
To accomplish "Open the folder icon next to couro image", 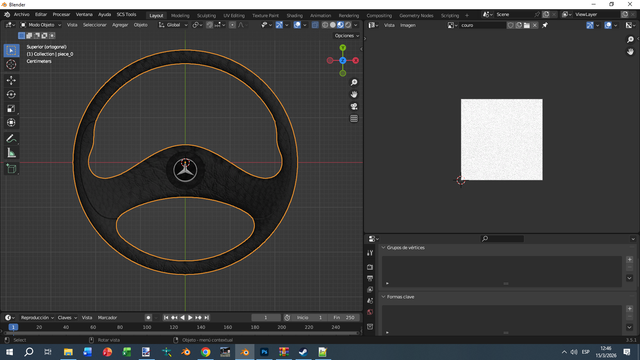I will [527, 25].
